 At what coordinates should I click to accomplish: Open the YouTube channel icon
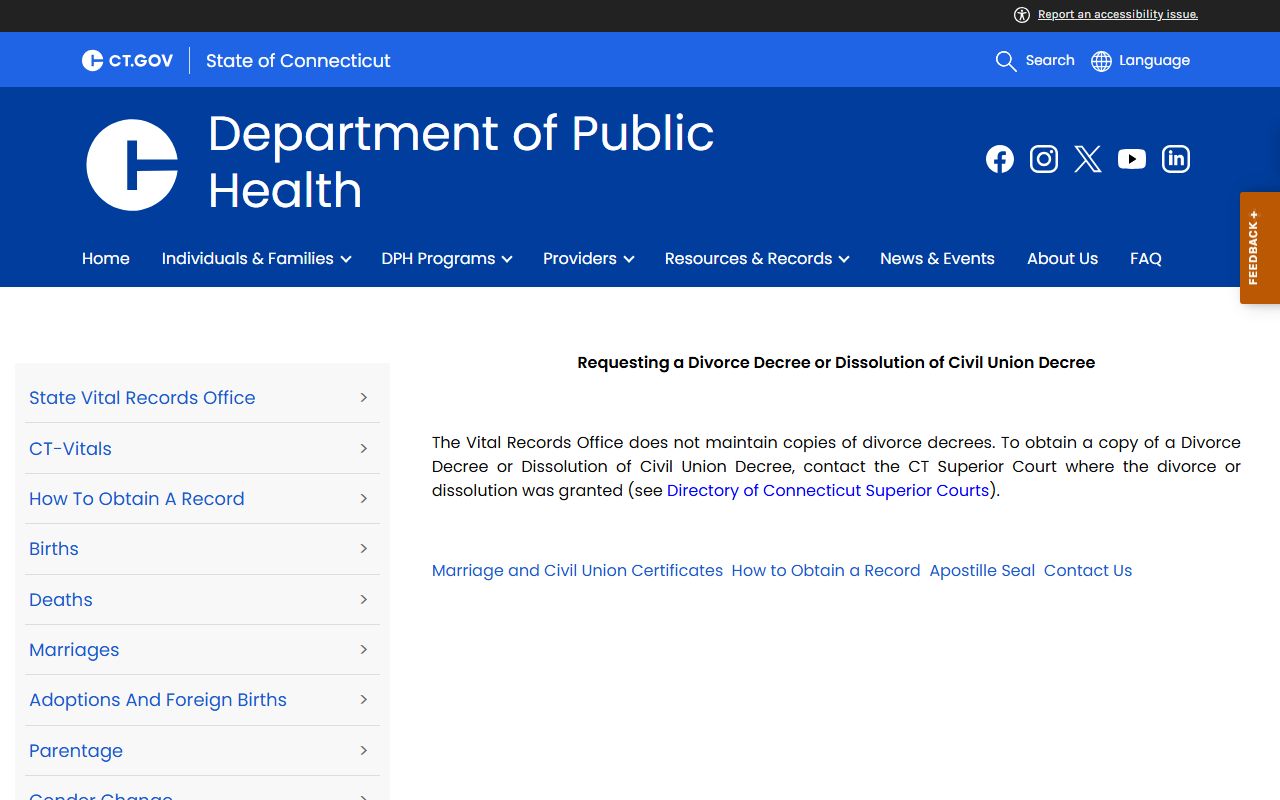pyautogui.click(x=1131, y=159)
